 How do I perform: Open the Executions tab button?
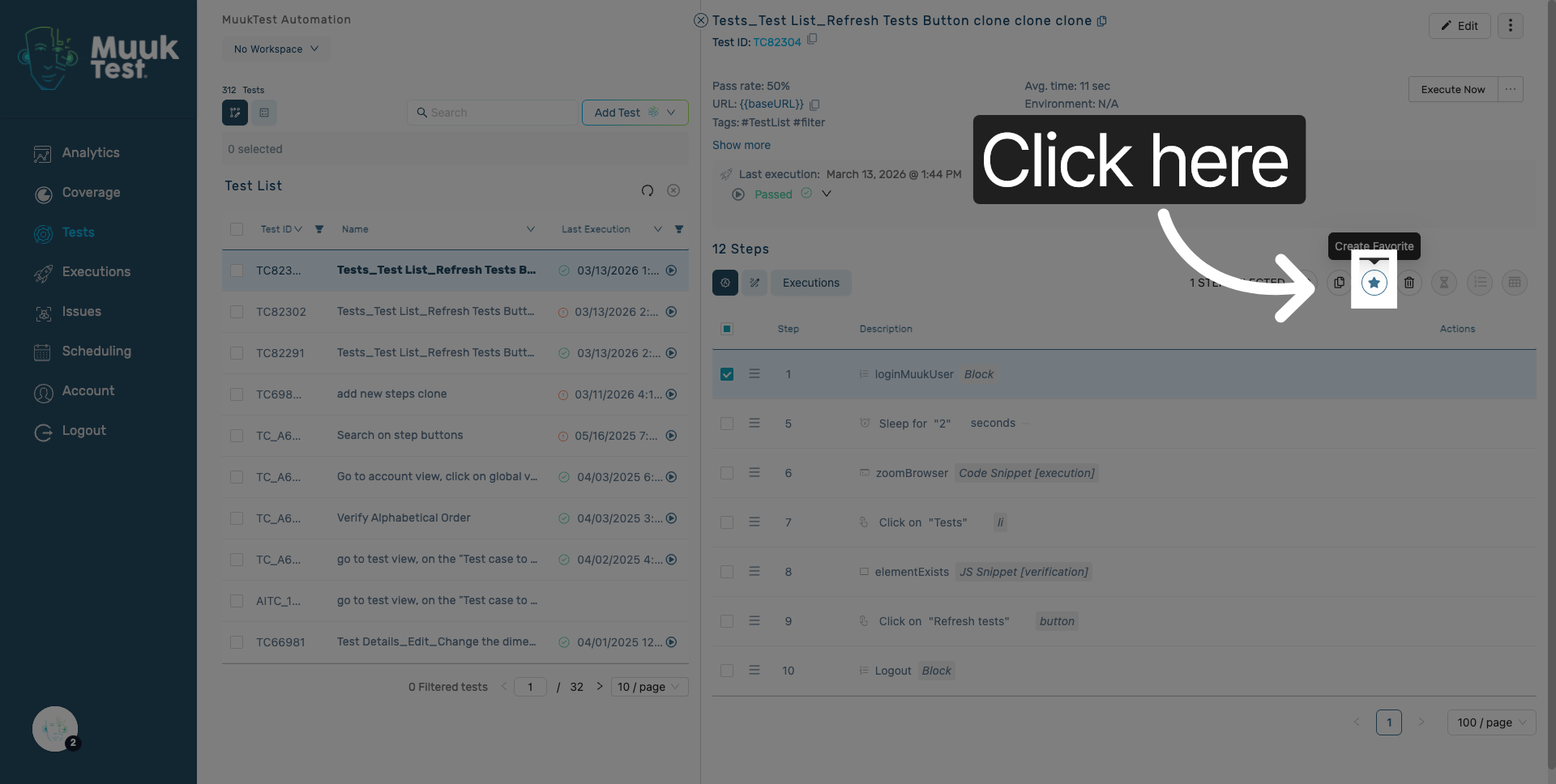(x=811, y=283)
